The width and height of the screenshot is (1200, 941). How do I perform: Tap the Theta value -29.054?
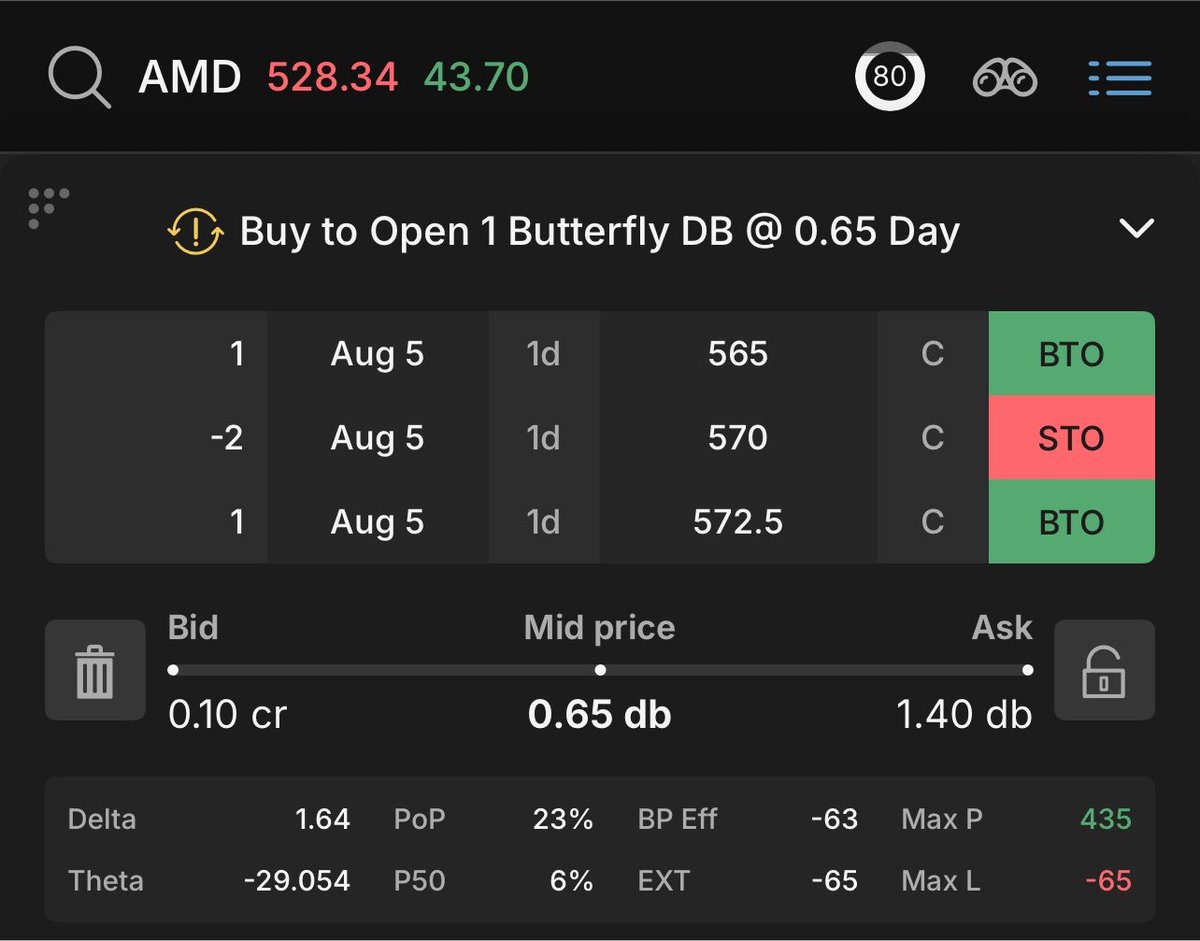coord(297,881)
